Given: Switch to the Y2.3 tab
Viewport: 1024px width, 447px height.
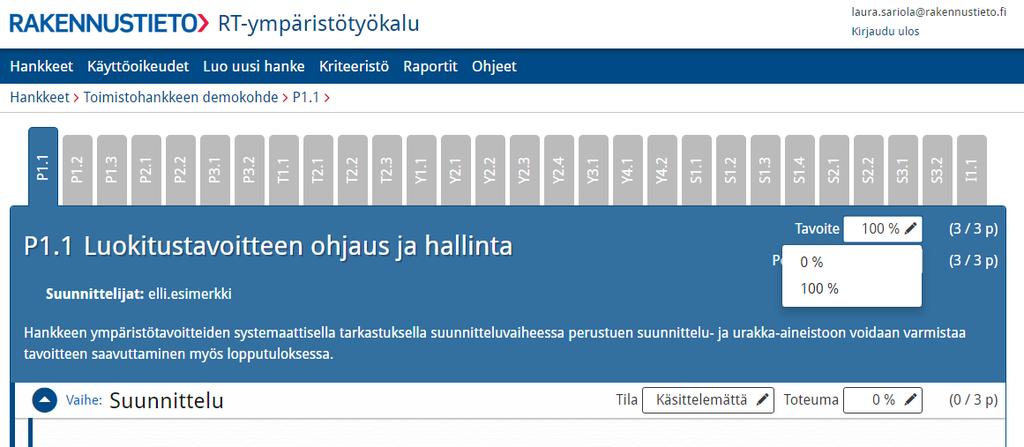Looking at the screenshot, I should pyautogui.click(x=524, y=170).
